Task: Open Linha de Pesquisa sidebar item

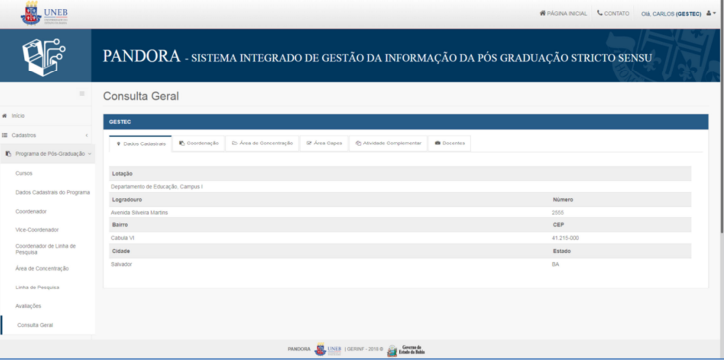Action: [37, 288]
